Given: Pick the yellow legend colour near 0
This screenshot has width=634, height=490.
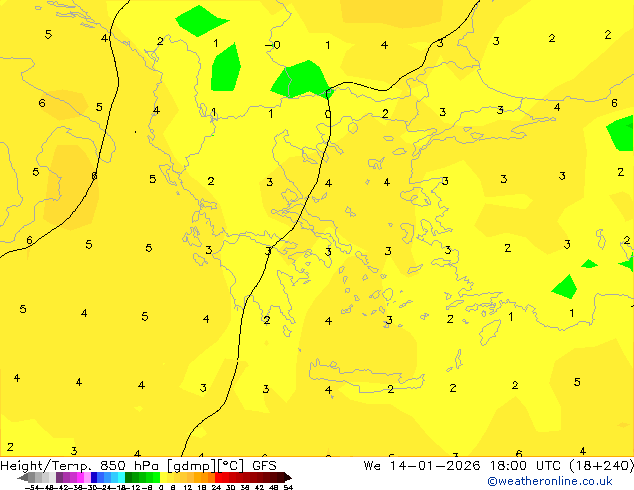Looking at the screenshot, I should pyautogui.click(x=163, y=477).
